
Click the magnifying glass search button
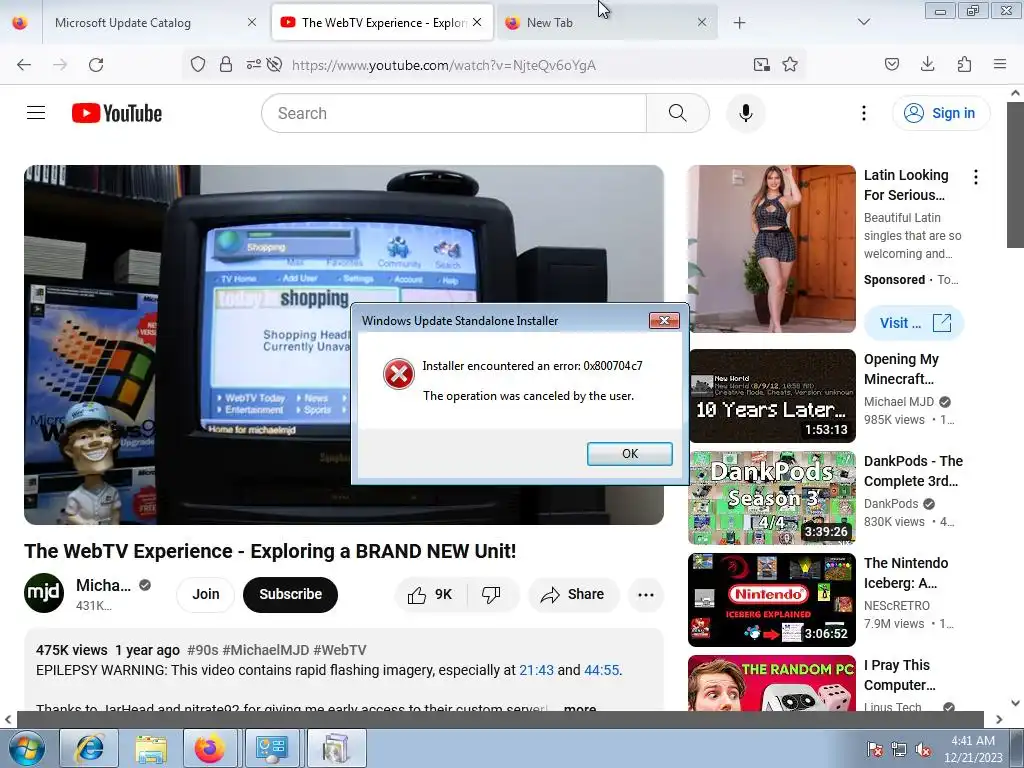pos(678,113)
